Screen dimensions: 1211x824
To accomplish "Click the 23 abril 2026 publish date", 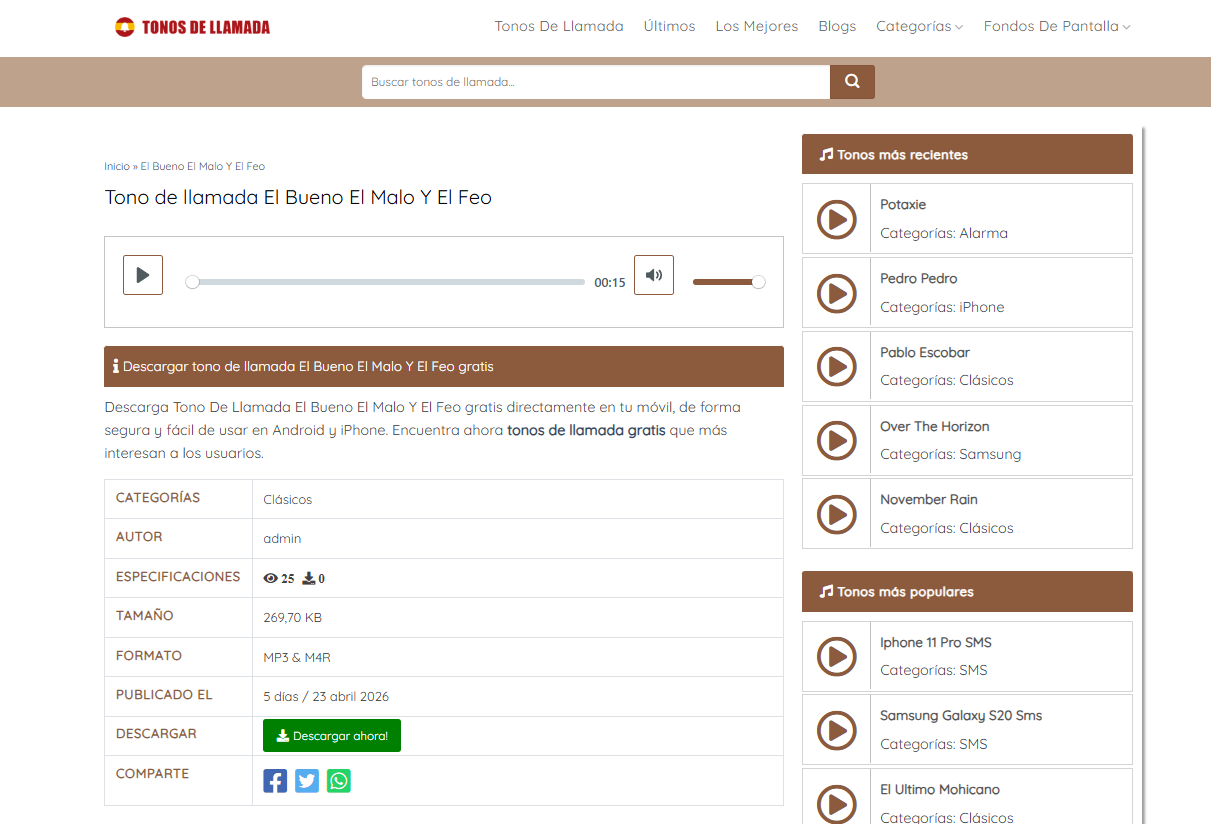I will click(351, 697).
